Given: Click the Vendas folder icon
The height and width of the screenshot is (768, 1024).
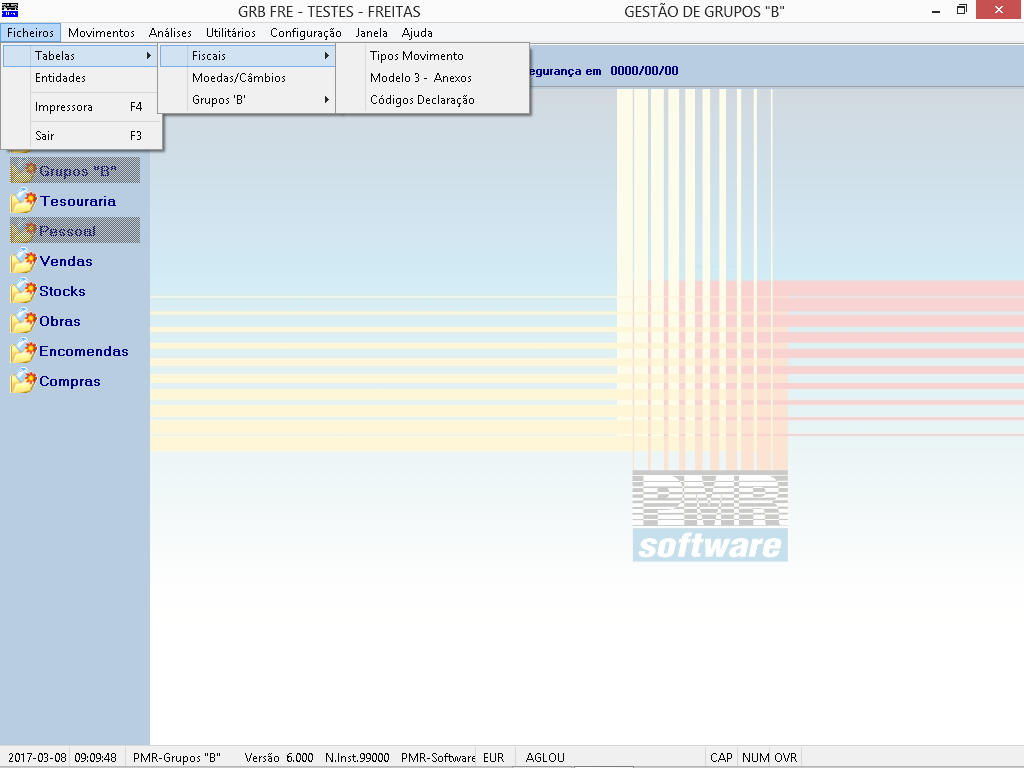Looking at the screenshot, I should click(24, 261).
